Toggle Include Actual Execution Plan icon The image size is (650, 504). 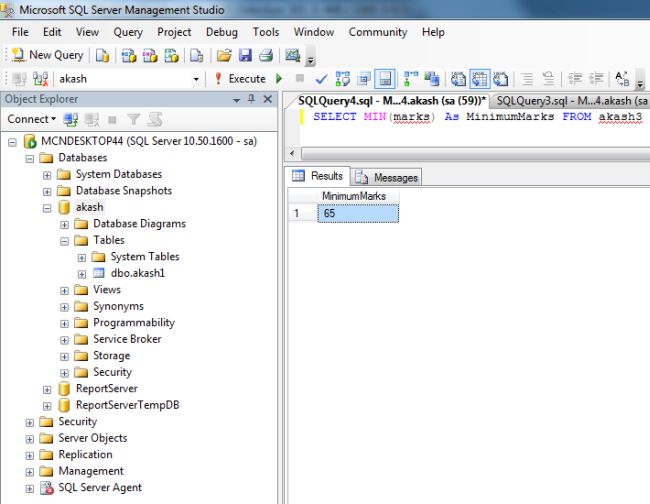411,79
